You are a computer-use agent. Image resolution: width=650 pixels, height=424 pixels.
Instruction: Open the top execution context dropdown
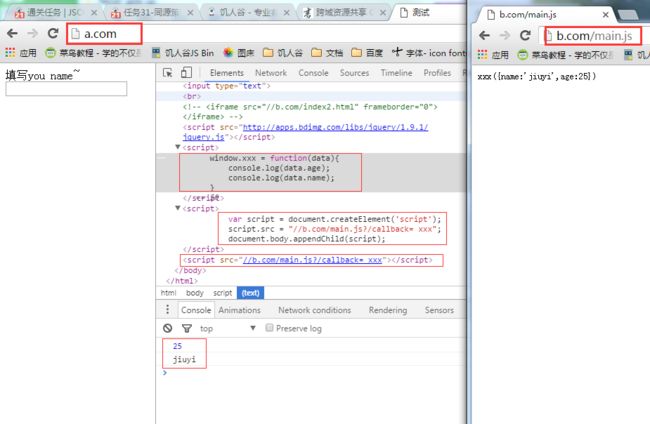(x=228, y=328)
